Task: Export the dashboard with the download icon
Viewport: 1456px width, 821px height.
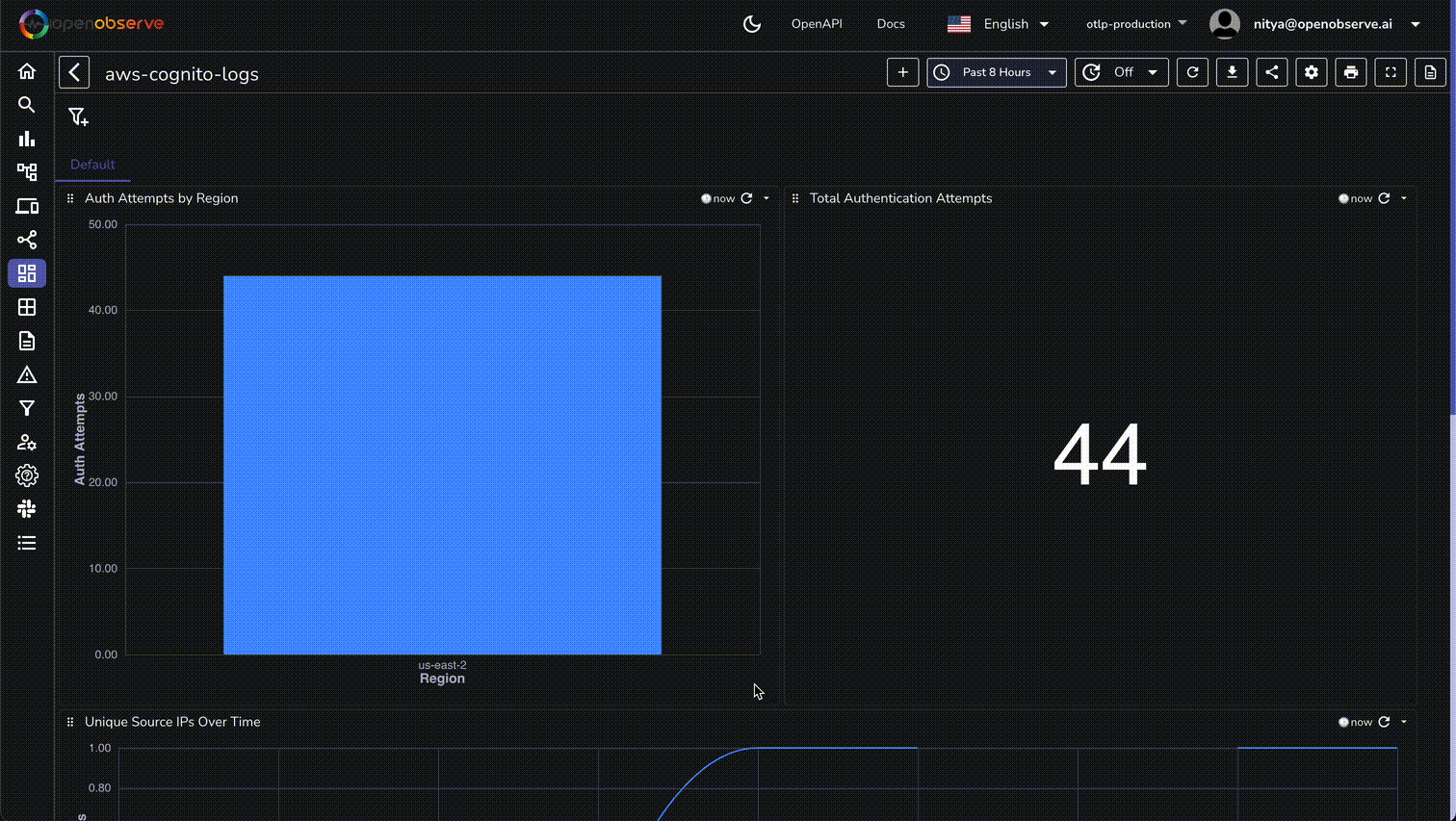Action: pos(1232,72)
